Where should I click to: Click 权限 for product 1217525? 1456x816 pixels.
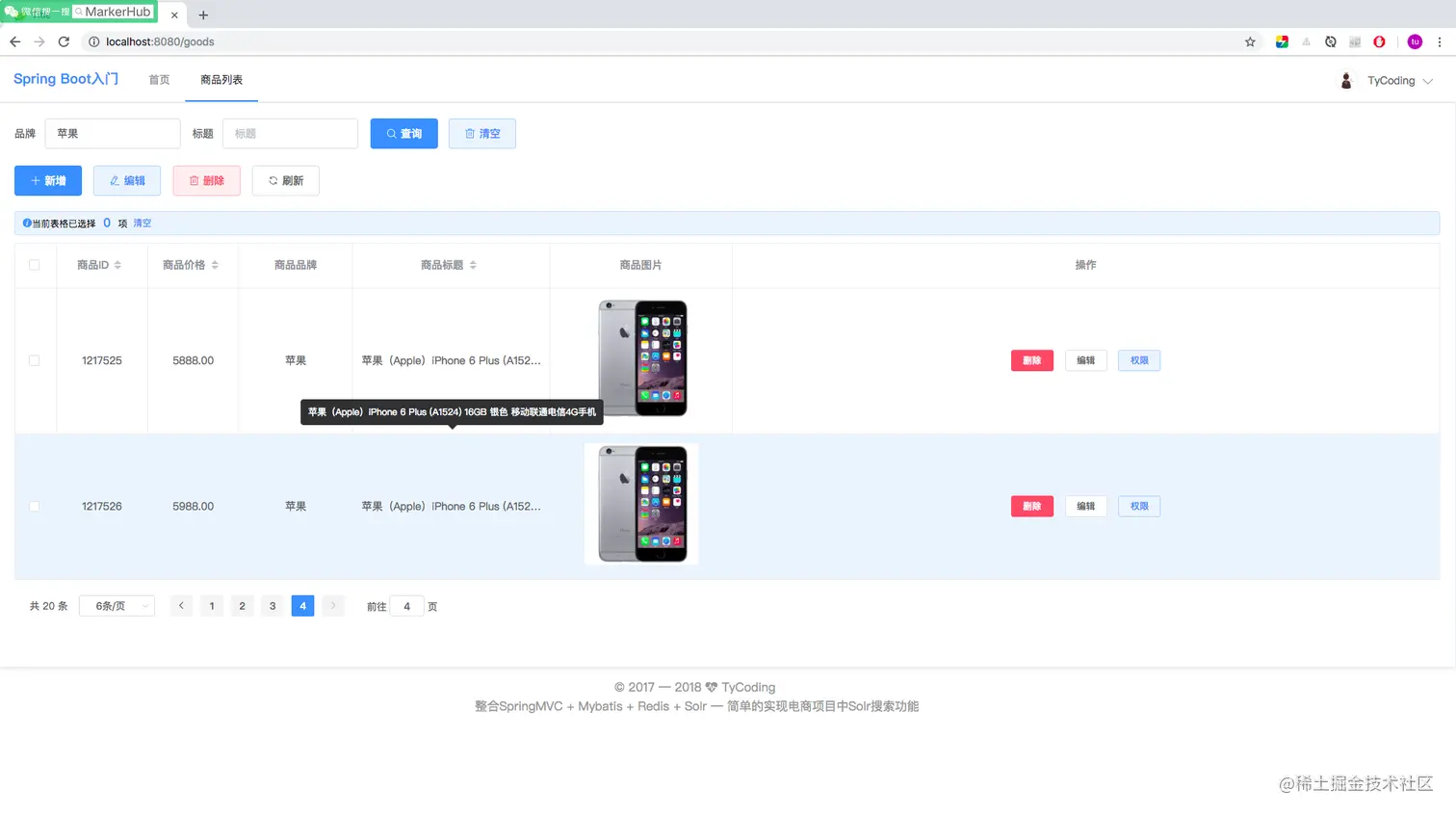(x=1139, y=360)
